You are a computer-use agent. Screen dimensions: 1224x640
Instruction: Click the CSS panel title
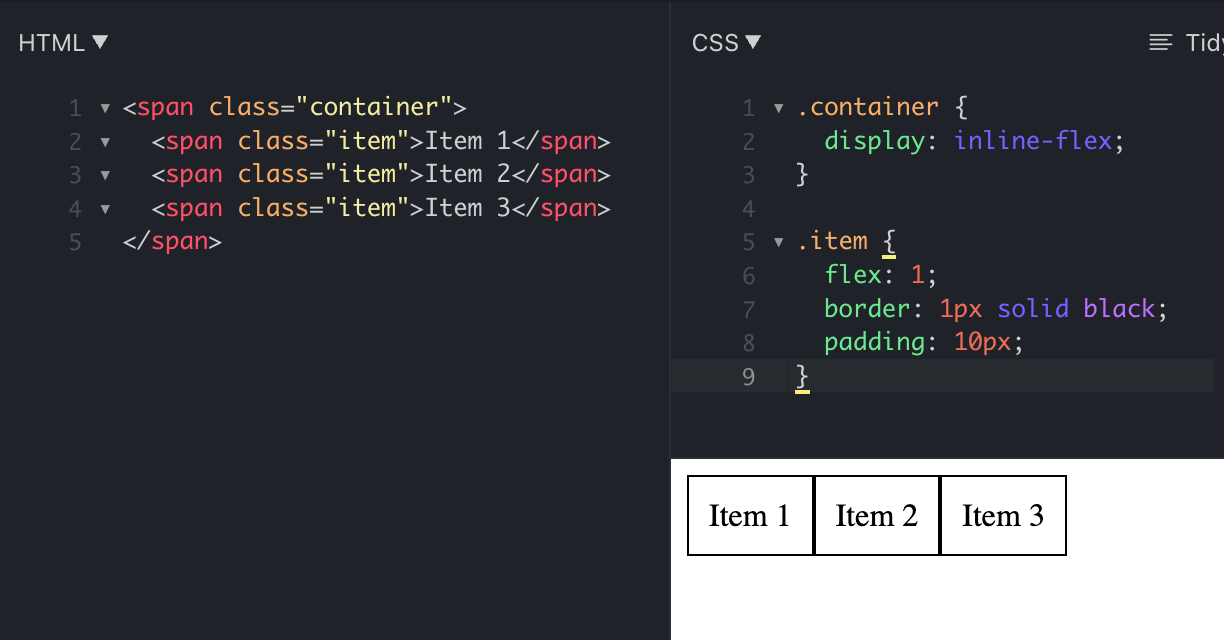click(714, 43)
